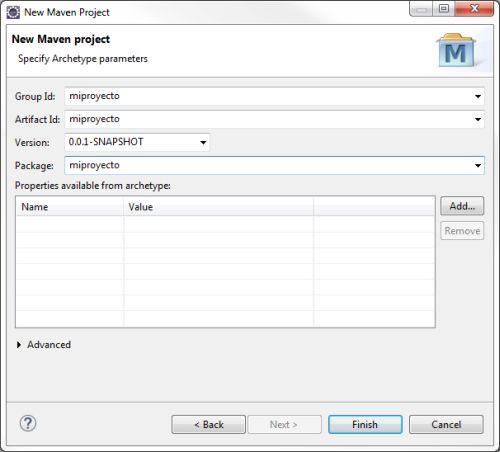This screenshot has height=452, width=500.
Task: Click the Eclipse icon in title bar
Action: pos(13,13)
